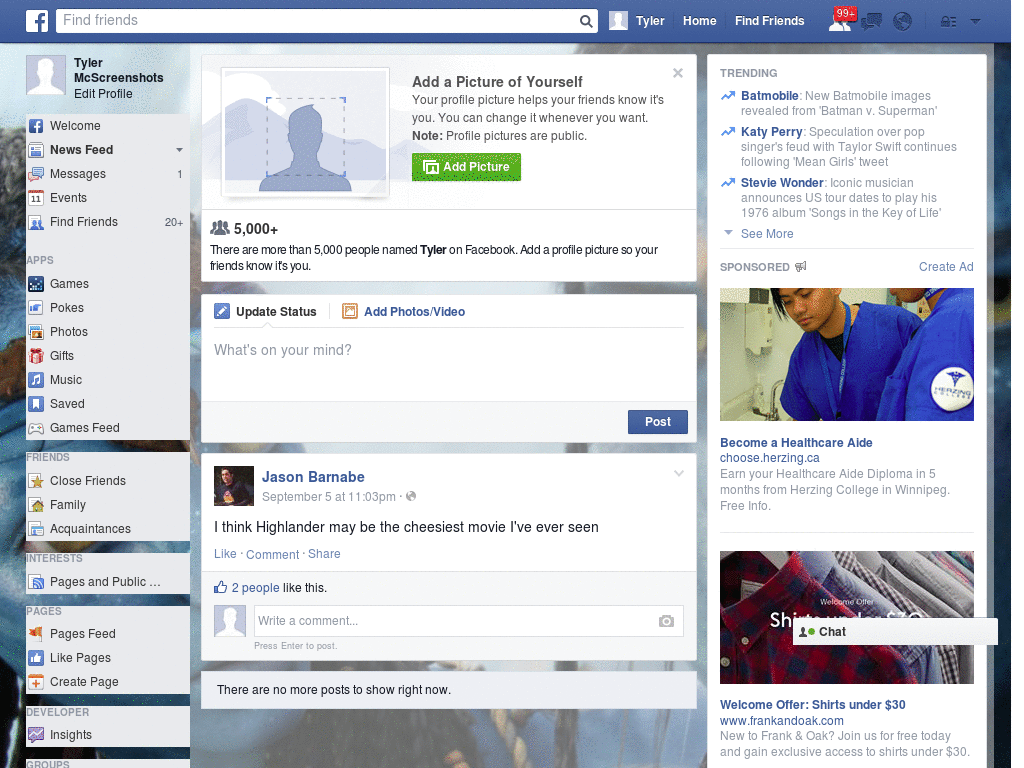Open the messages chat bubbles icon
Image resolution: width=1024 pixels, height=768 pixels.
click(871, 22)
